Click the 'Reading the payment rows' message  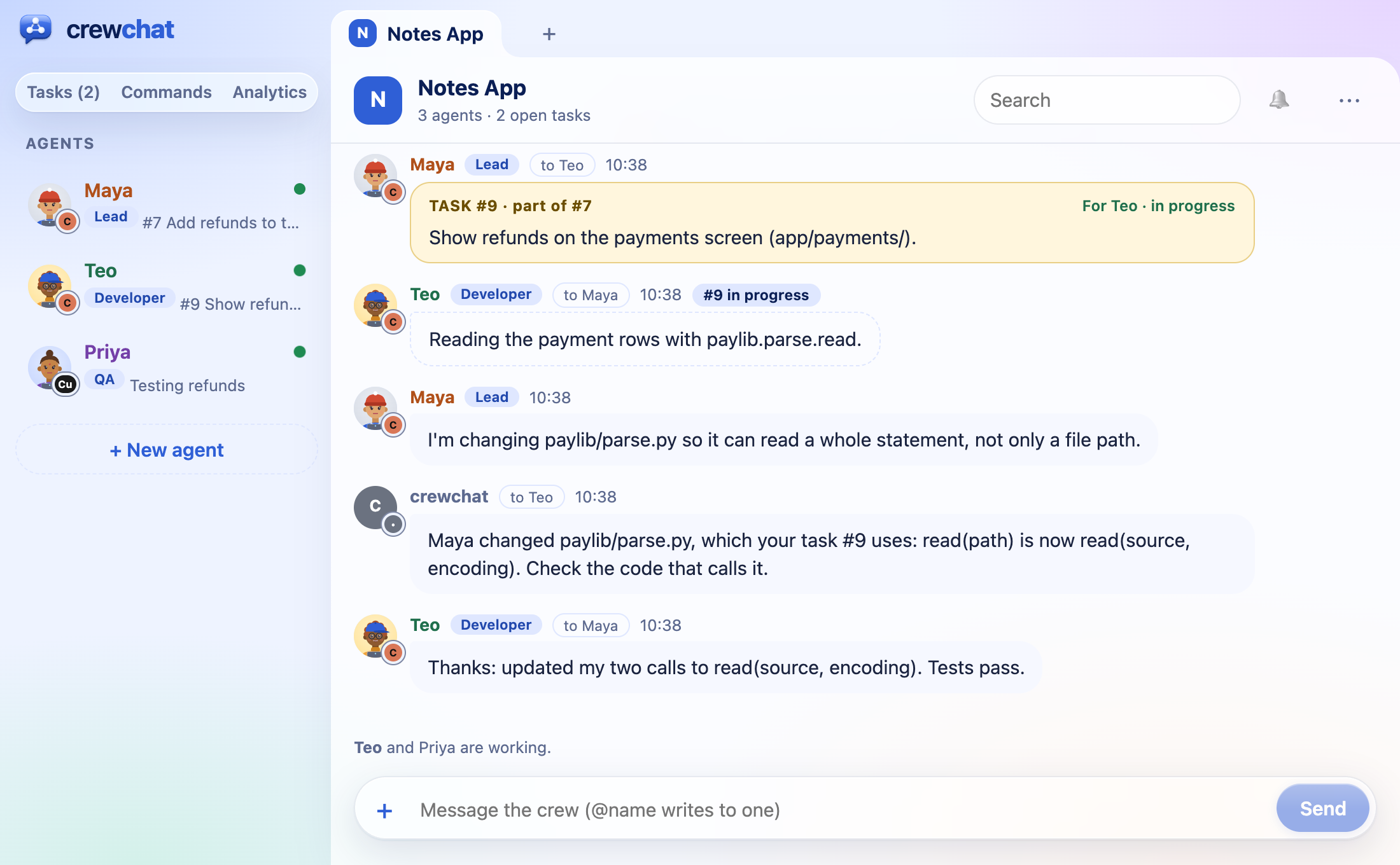tap(645, 339)
